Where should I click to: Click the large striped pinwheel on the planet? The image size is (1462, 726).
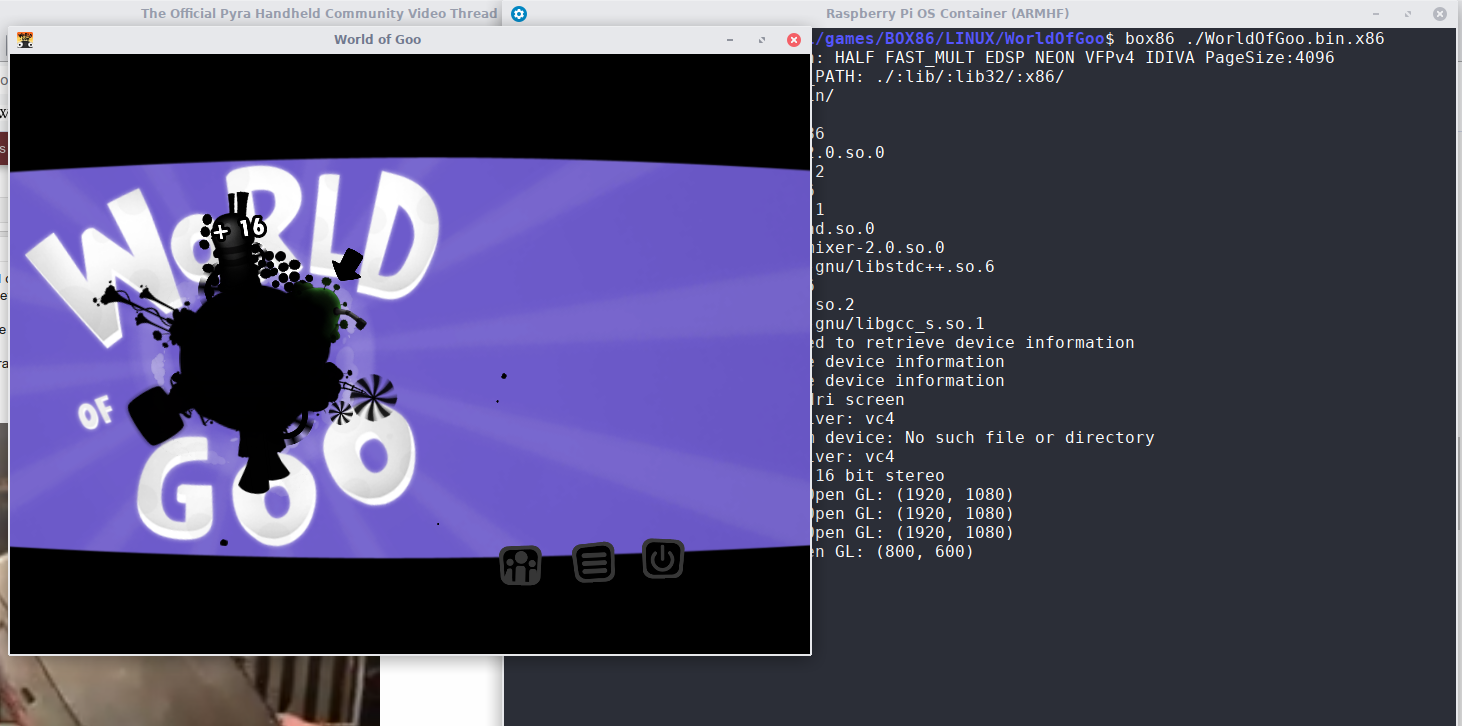[373, 397]
